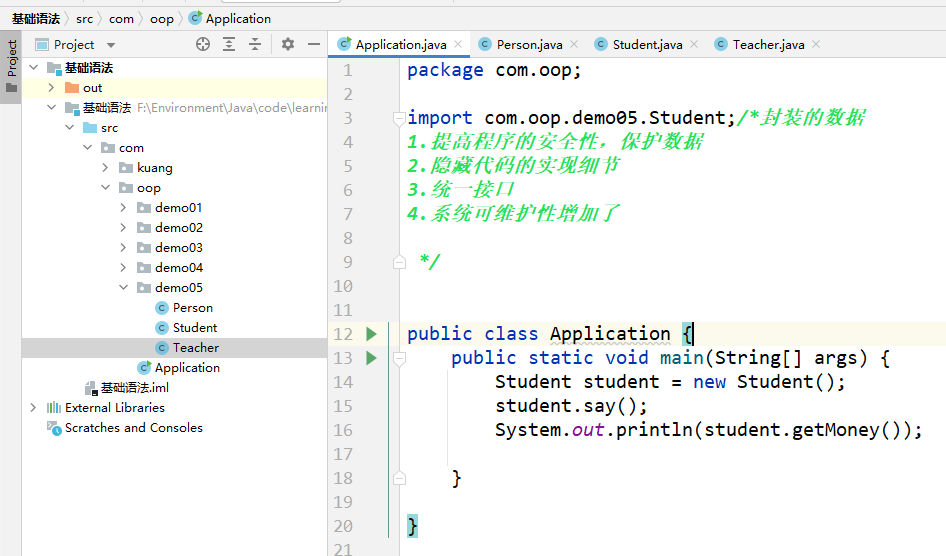The width and height of the screenshot is (946, 556).
Task: Close the Person.java tab
Action: pyautogui.click(x=574, y=44)
